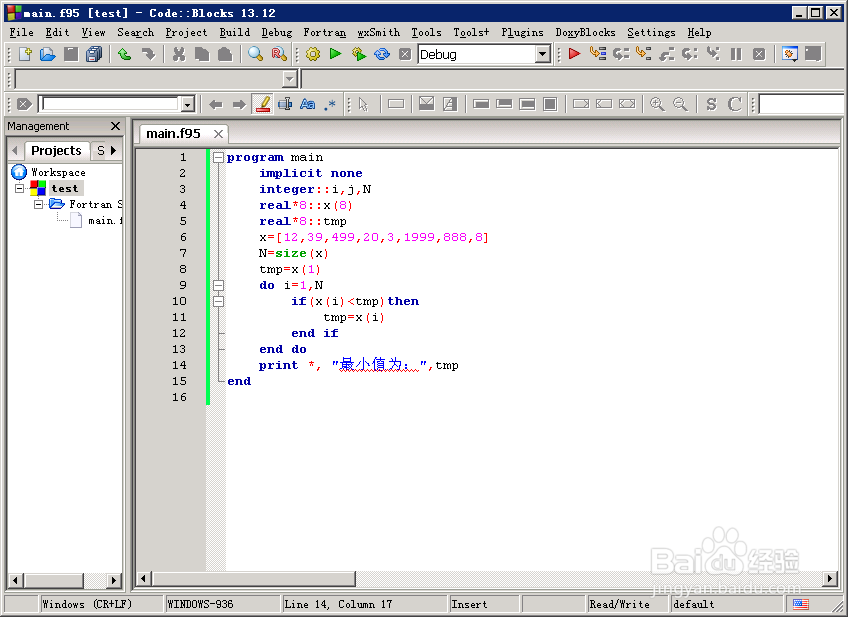Click the editor horizontal scrollbar thumb
This screenshot has width=848, height=617.
[x=254, y=579]
